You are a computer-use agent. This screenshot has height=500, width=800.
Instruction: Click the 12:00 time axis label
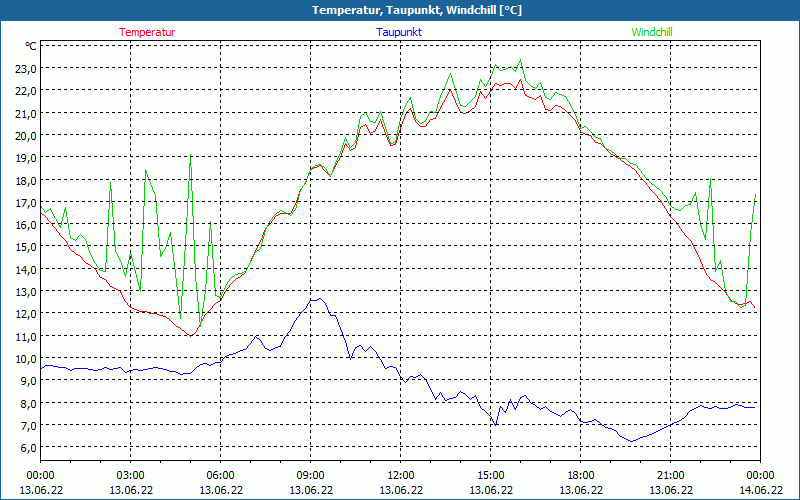[x=401, y=476]
